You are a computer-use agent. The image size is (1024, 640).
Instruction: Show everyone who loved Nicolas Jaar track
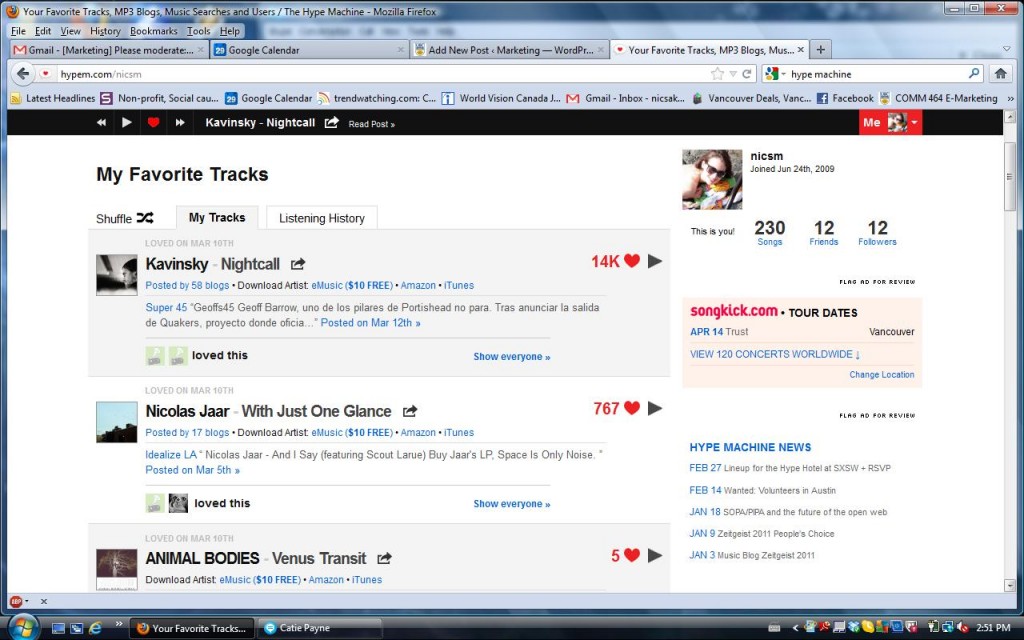coord(511,504)
